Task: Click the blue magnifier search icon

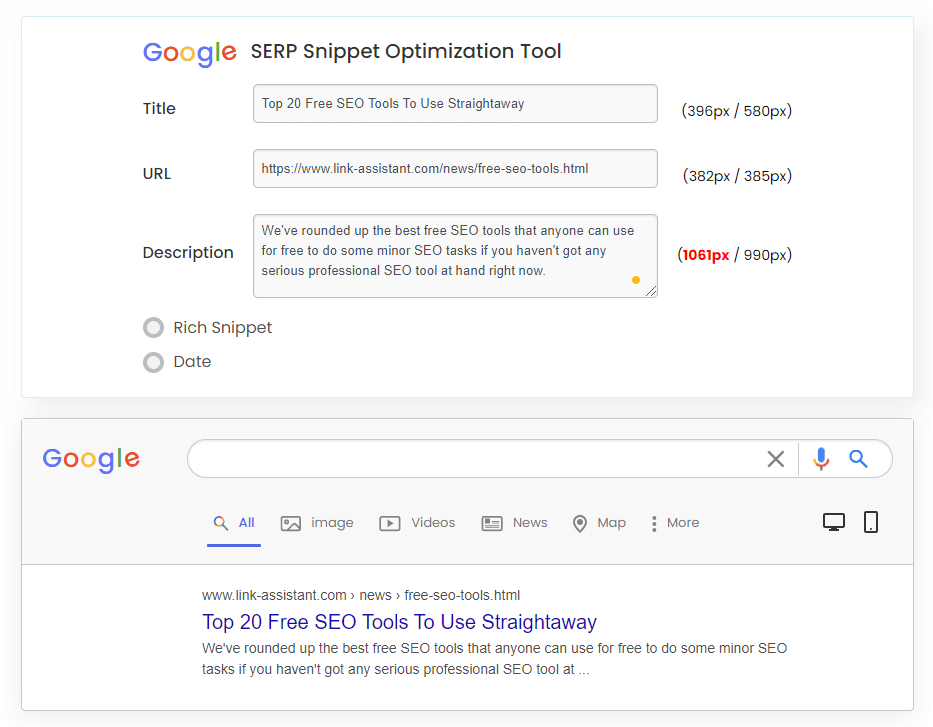Action: point(858,459)
